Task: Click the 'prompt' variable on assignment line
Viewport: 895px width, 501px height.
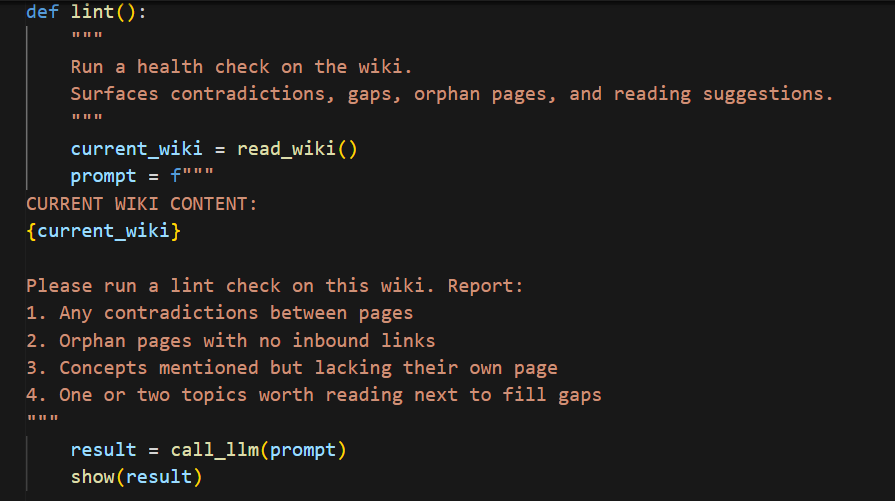Action: [103, 176]
